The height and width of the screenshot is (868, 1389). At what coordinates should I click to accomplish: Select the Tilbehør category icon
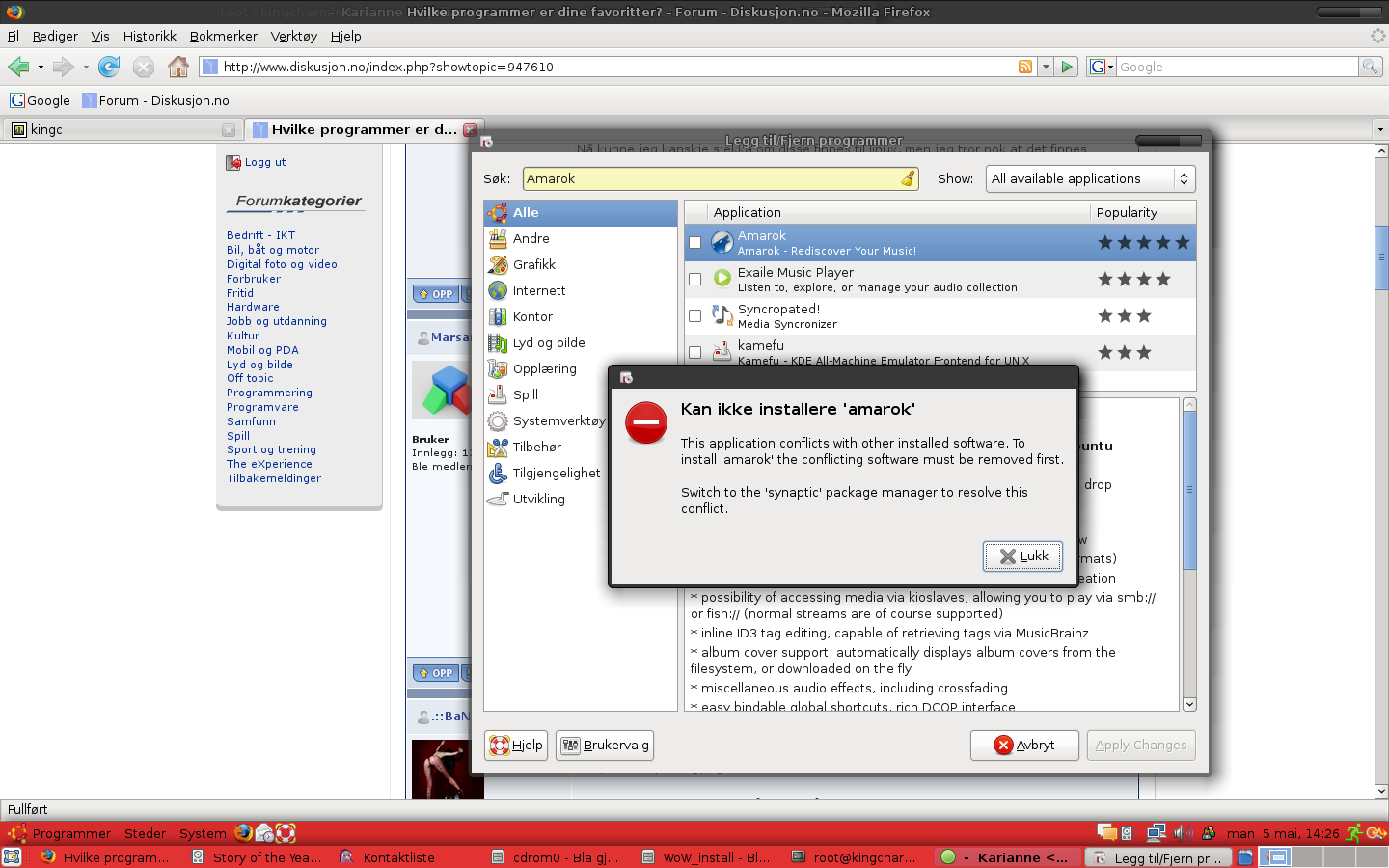pyautogui.click(x=498, y=448)
